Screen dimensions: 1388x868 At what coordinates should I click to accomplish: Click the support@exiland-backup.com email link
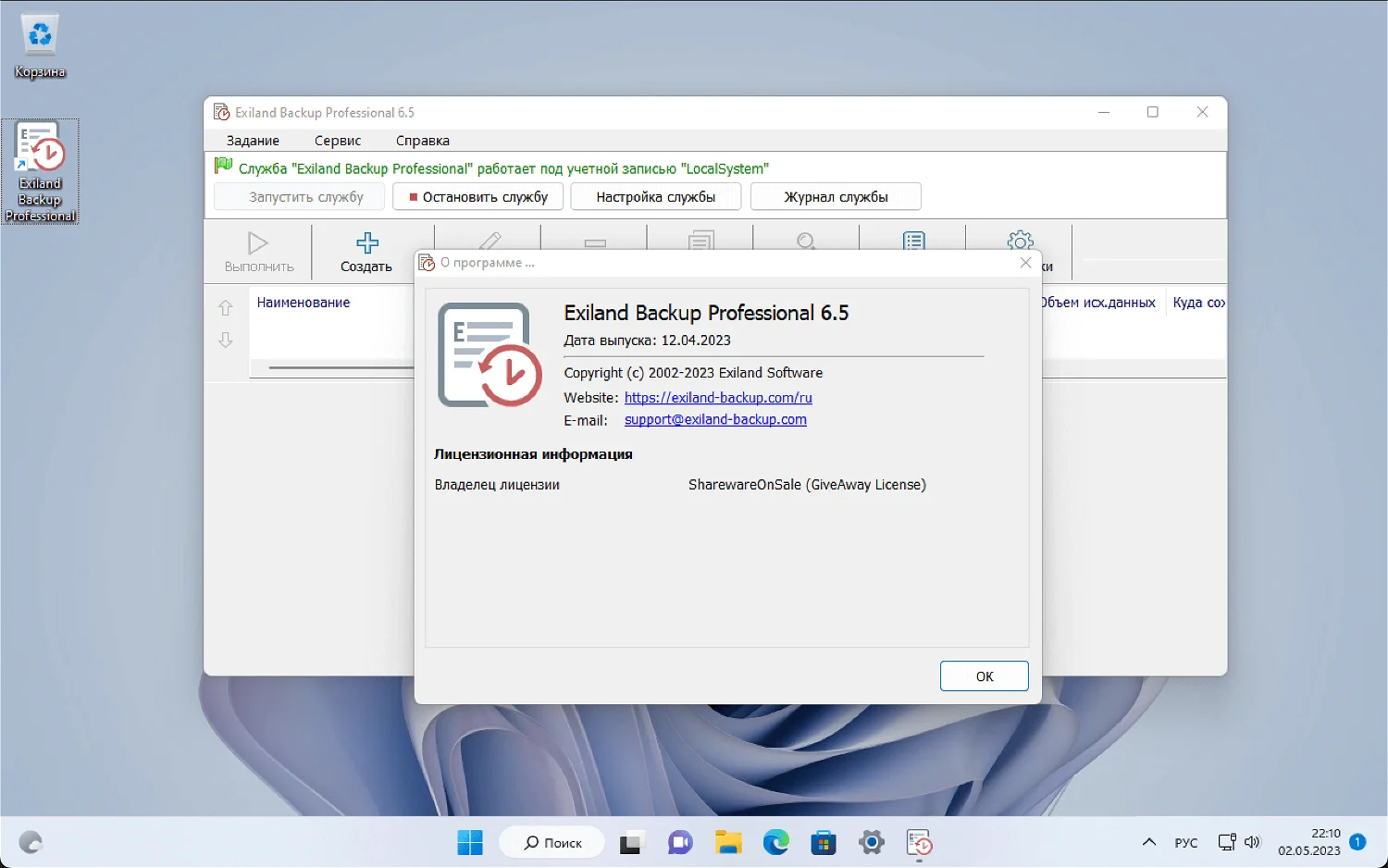715,419
